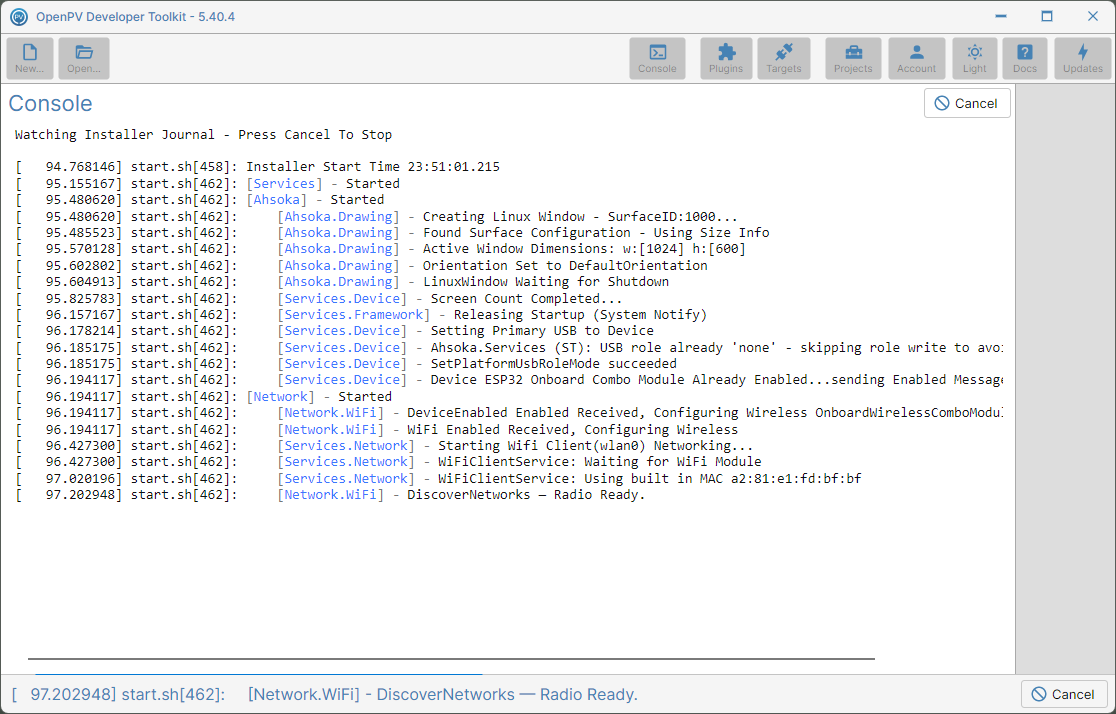Click 'Releasing Startup (System Notify)' line
Image resolution: width=1116 pixels, height=714 pixels.
tap(361, 315)
